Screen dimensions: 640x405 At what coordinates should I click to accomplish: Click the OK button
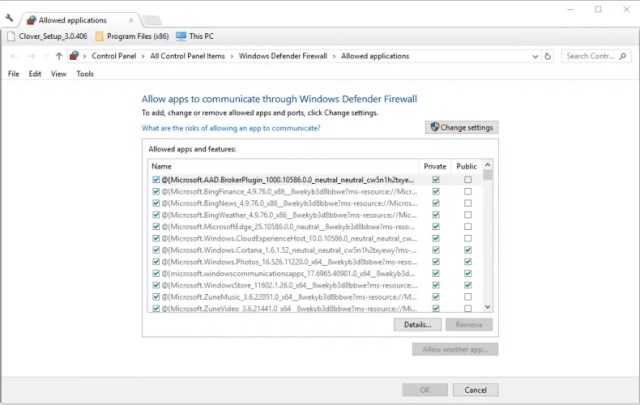(x=425, y=390)
